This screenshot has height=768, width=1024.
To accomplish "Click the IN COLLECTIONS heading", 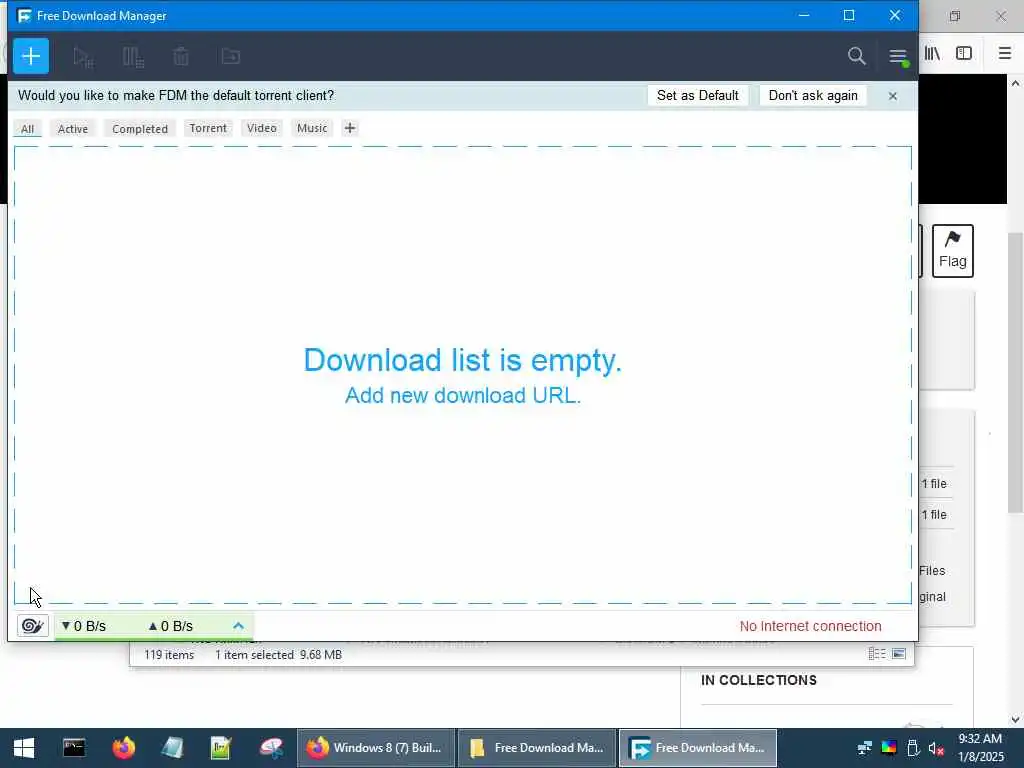I will click(x=759, y=680).
